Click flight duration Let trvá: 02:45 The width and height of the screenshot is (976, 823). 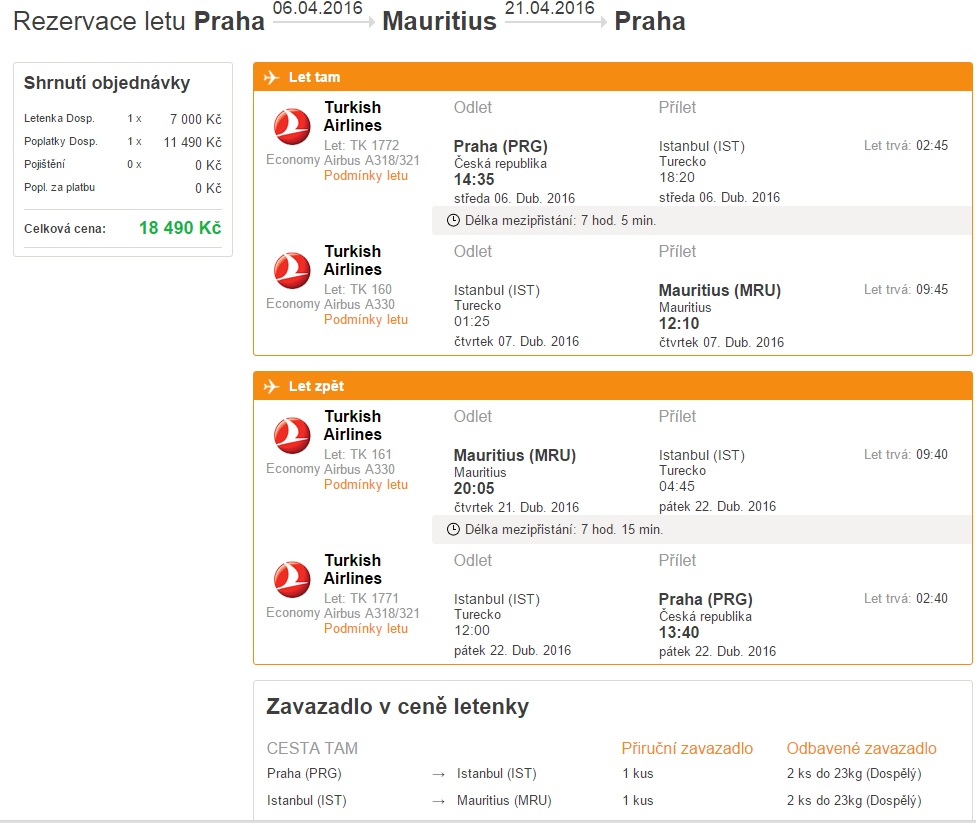click(x=906, y=146)
